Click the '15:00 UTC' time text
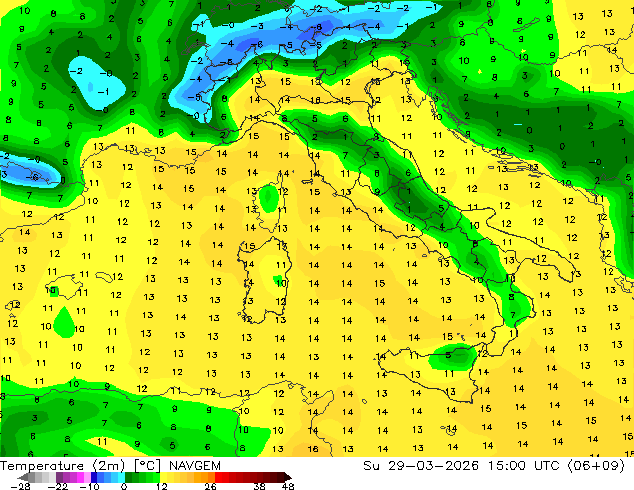The width and height of the screenshot is (634, 490). pos(523,466)
